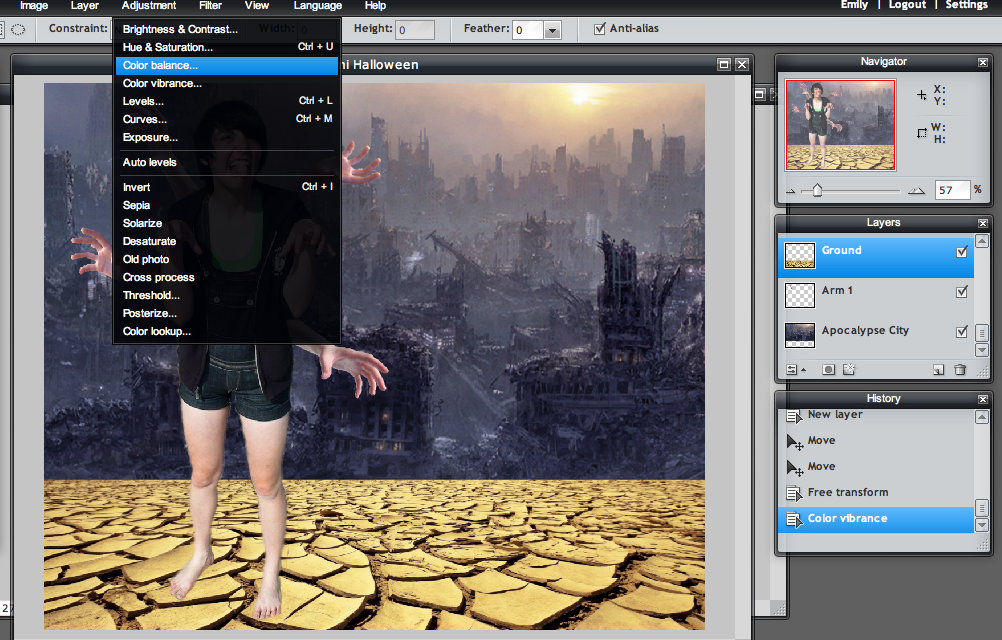Click the Logout link
This screenshot has height=640, width=1002.
(x=907, y=5)
